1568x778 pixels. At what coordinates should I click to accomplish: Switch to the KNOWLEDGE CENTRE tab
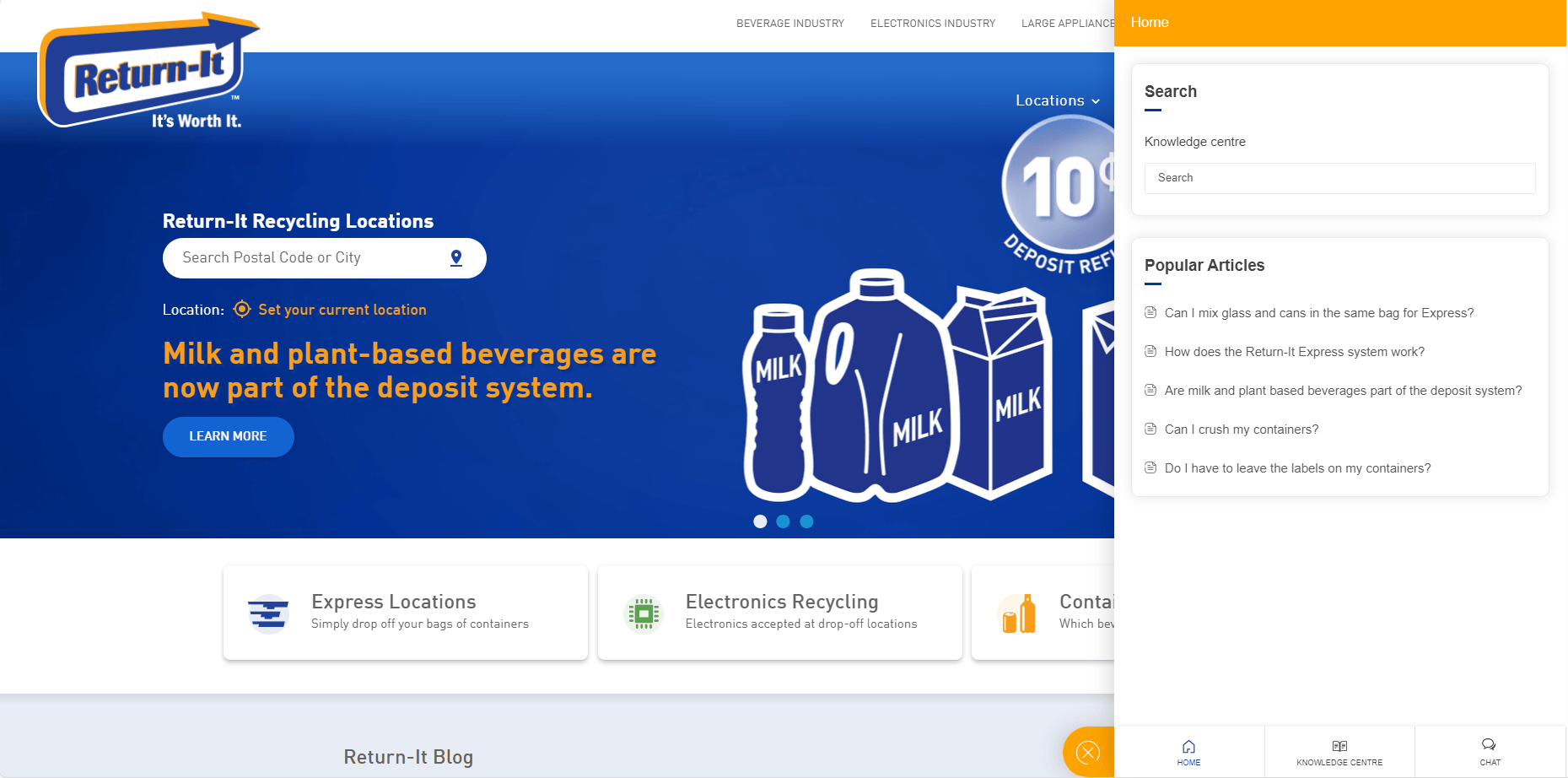click(x=1339, y=752)
